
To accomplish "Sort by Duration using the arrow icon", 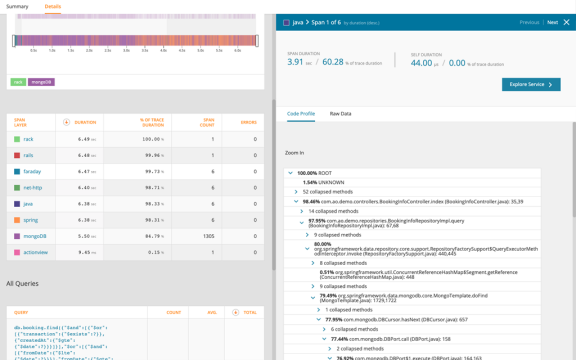I will pos(66,122).
